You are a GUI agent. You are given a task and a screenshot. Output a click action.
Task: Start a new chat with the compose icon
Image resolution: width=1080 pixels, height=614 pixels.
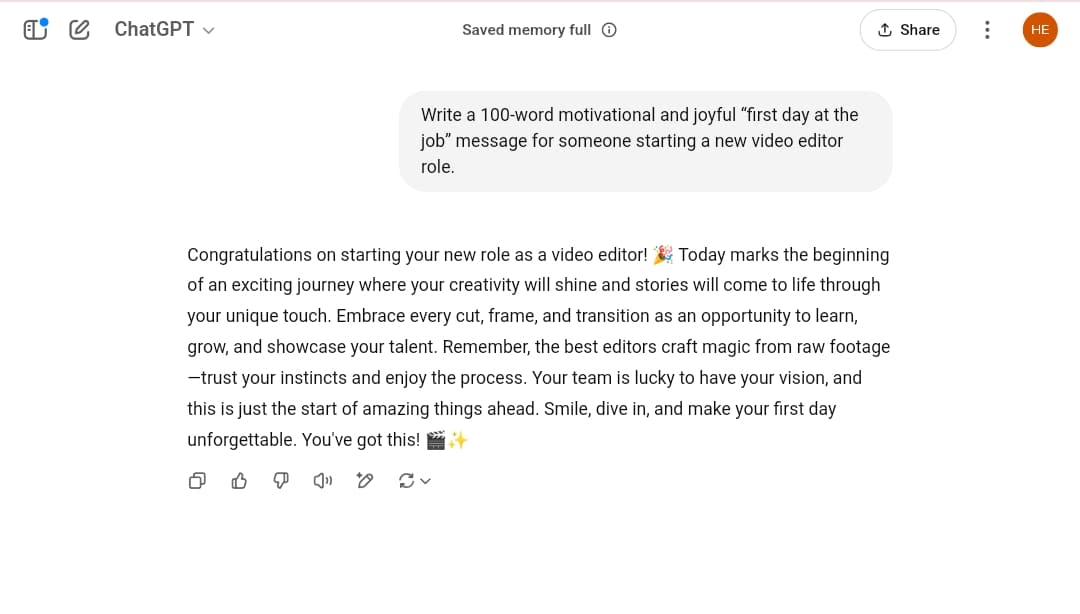tap(79, 29)
